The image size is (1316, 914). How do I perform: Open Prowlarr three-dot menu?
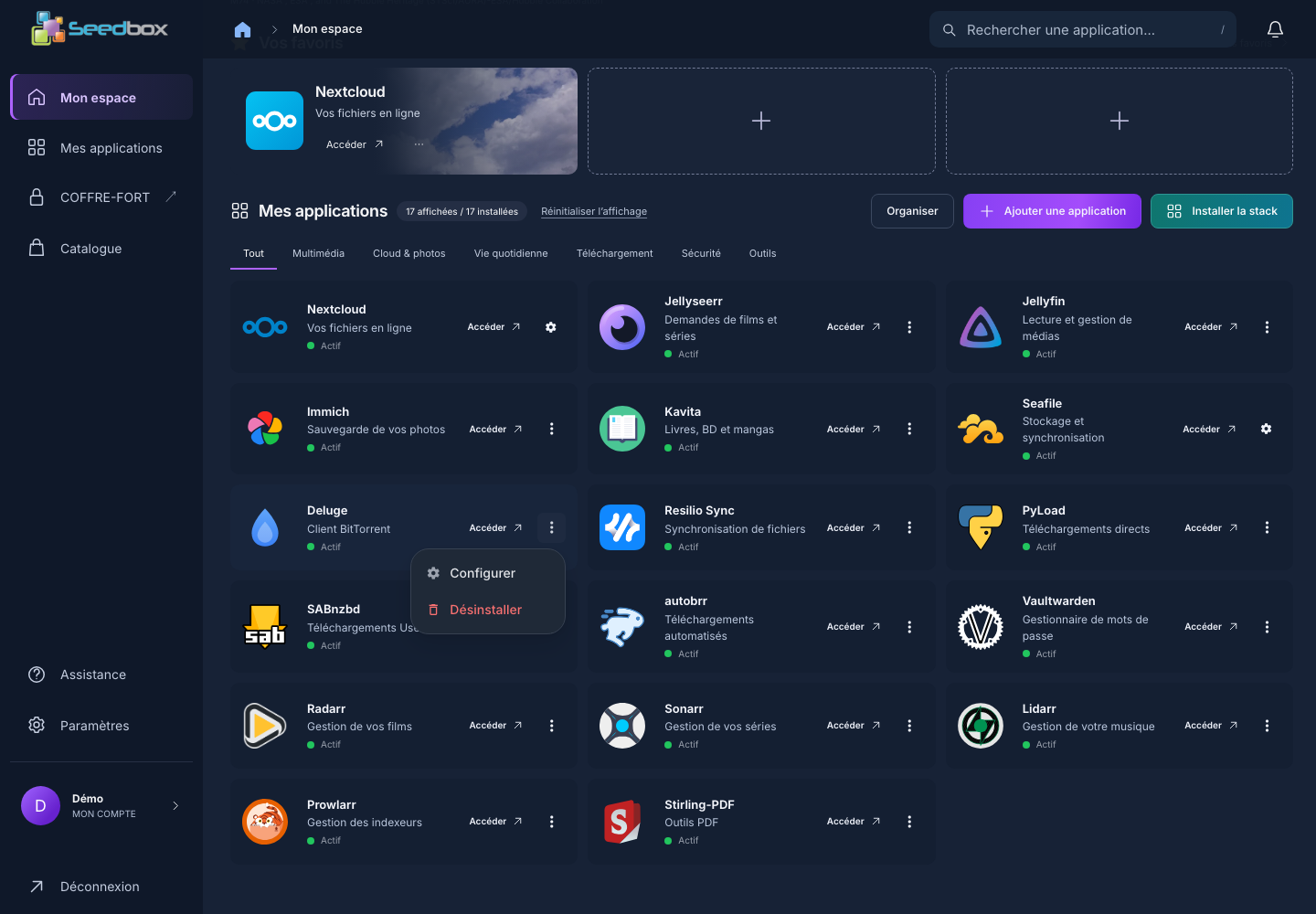click(551, 822)
